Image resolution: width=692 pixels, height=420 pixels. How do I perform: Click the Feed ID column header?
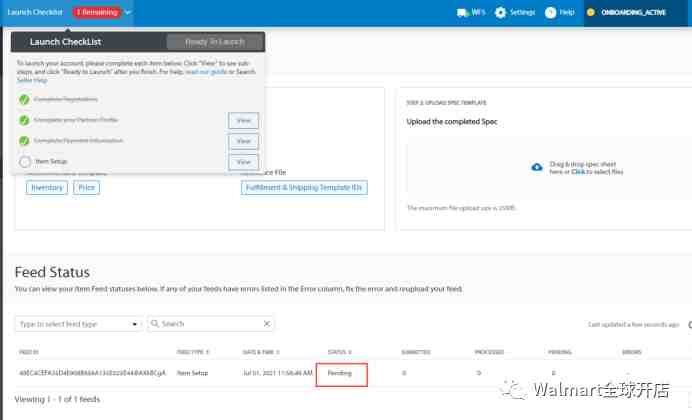tap(29, 352)
